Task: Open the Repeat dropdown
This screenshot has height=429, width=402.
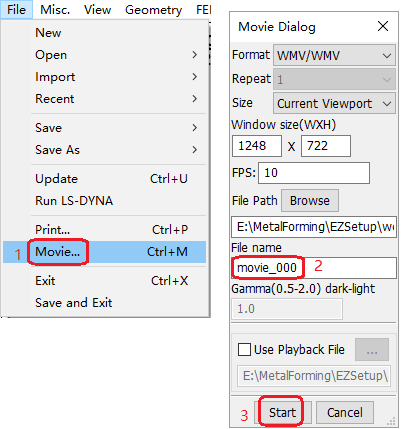Action: 334,79
